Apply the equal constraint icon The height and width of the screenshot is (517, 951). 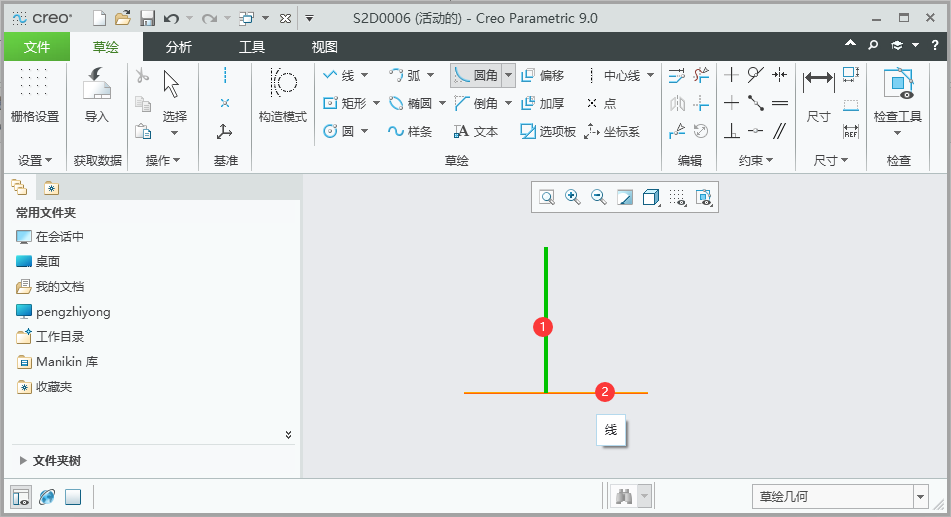[x=779, y=103]
